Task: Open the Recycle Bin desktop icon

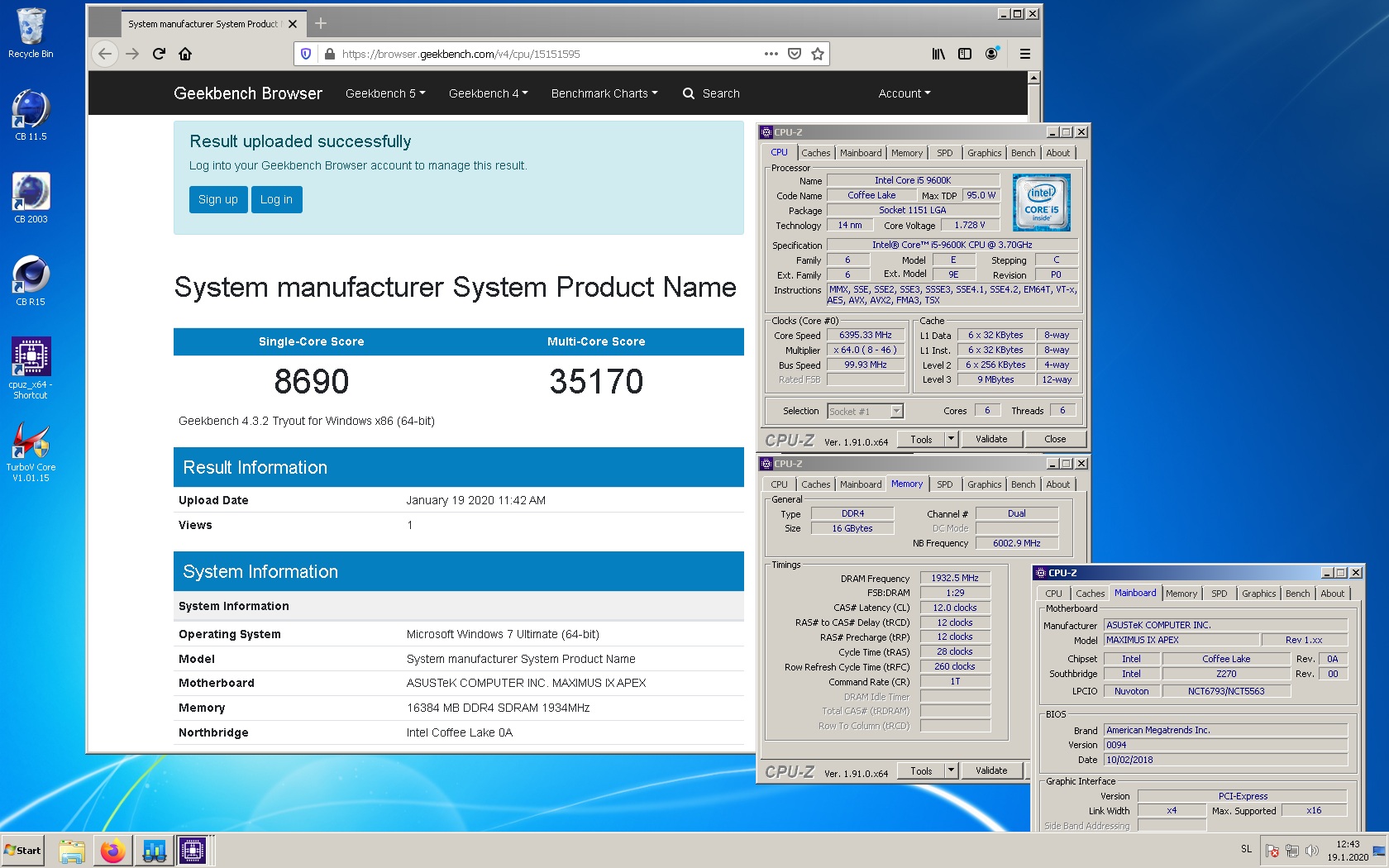Action: click(x=31, y=33)
